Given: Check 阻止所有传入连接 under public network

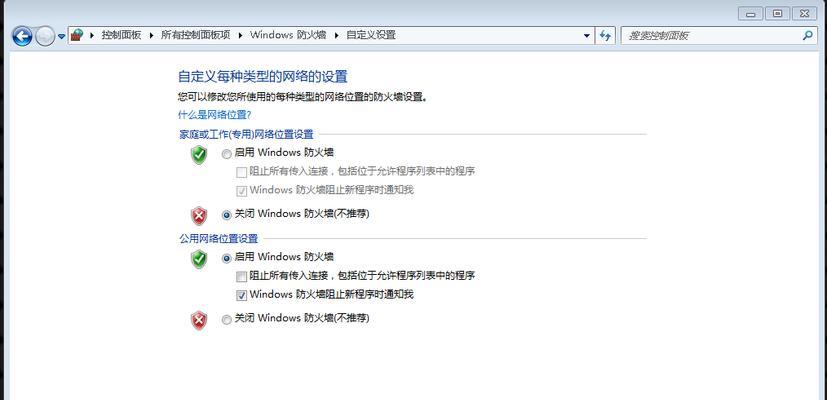Looking at the screenshot, I should tap(242, 277).
